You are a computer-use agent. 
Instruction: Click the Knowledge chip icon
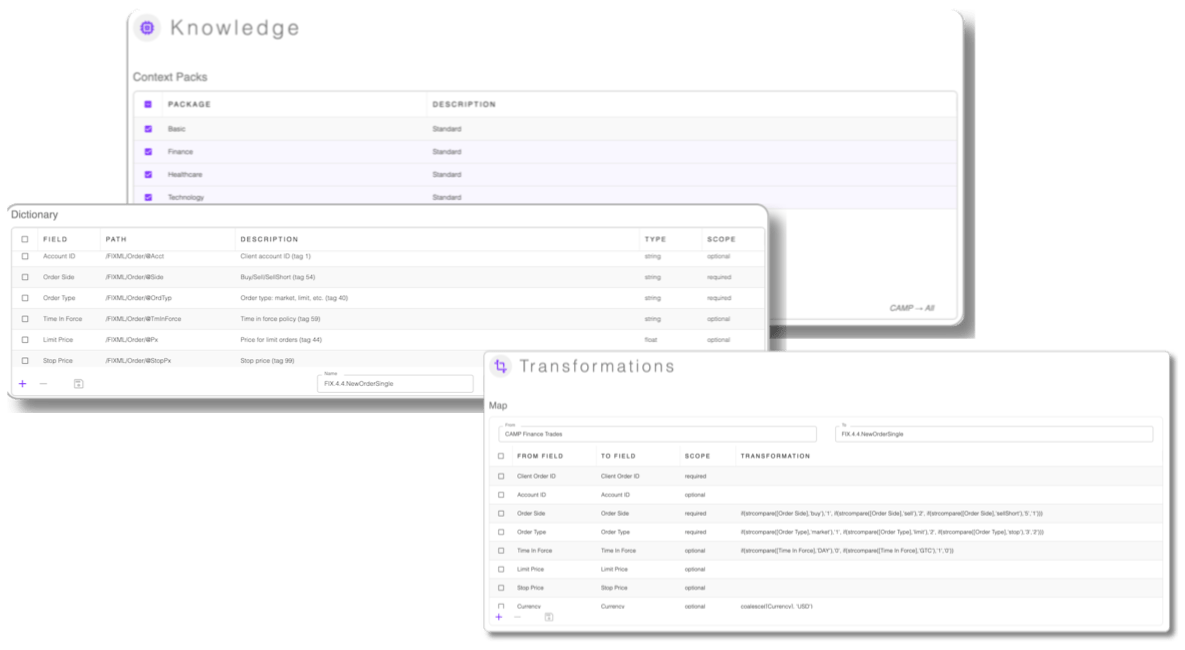(x=147, y=28)
